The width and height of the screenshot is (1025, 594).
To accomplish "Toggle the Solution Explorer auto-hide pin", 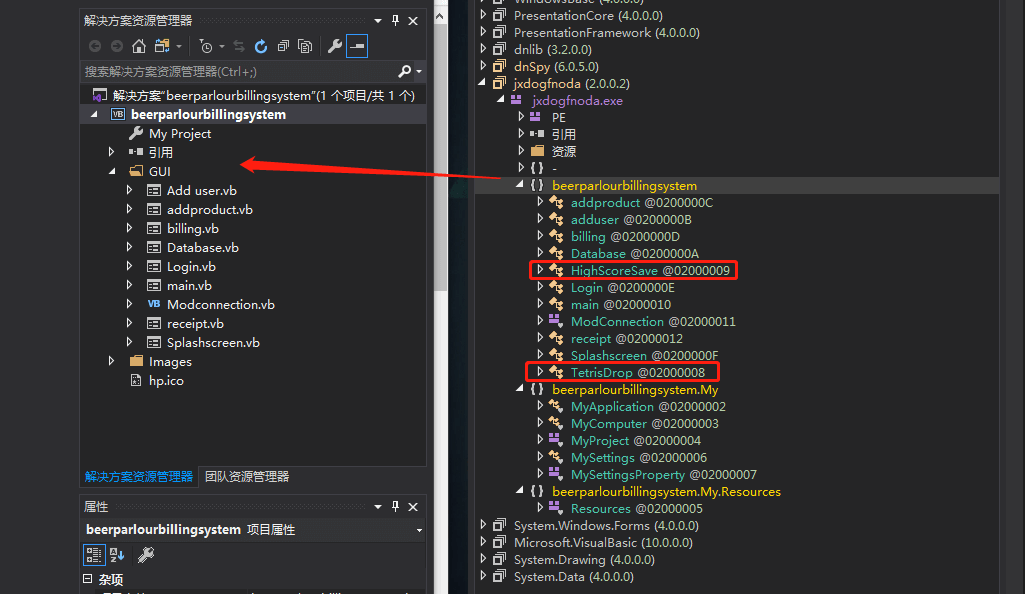I will coord(395,21).
